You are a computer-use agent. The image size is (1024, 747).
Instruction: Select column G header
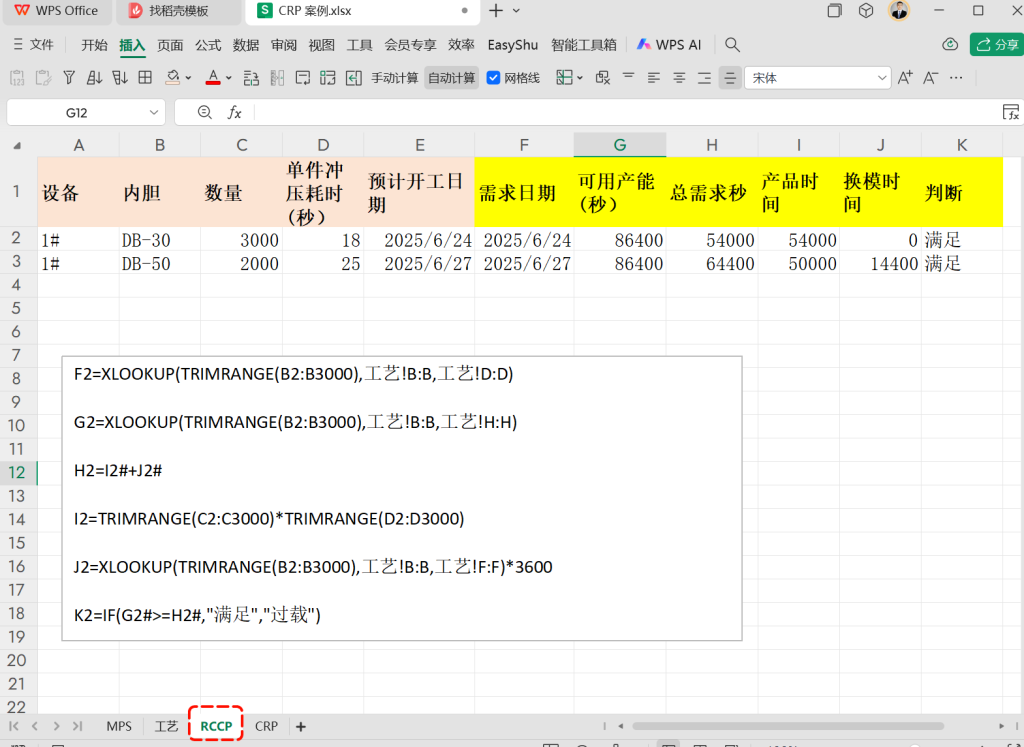(x=620, y=145)
